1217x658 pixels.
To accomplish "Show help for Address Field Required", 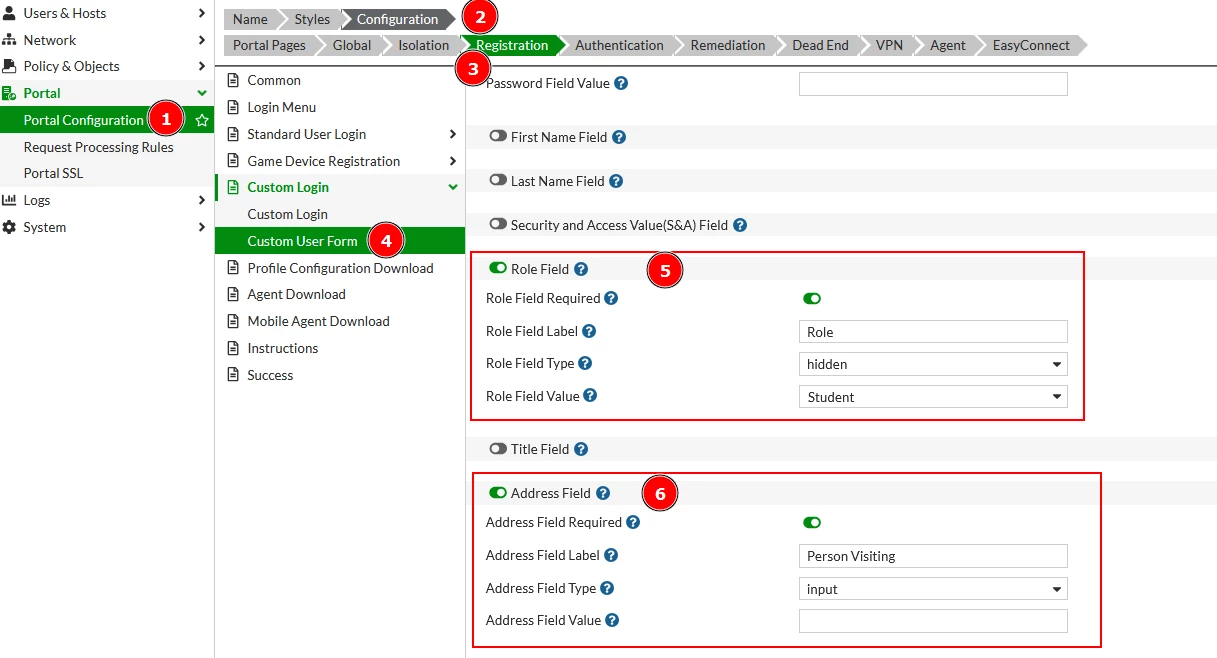I will tap(633, 522).
